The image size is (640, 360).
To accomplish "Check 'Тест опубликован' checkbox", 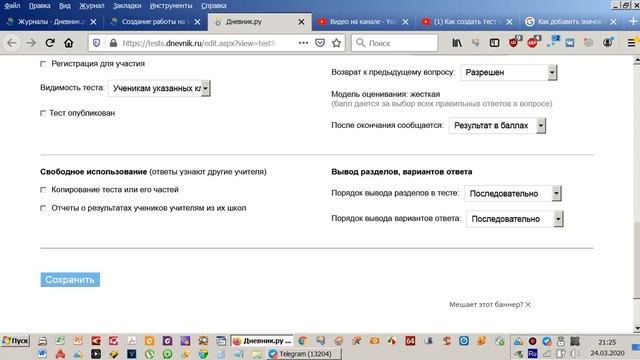I will pyautogui.click(x=43, y=113).
